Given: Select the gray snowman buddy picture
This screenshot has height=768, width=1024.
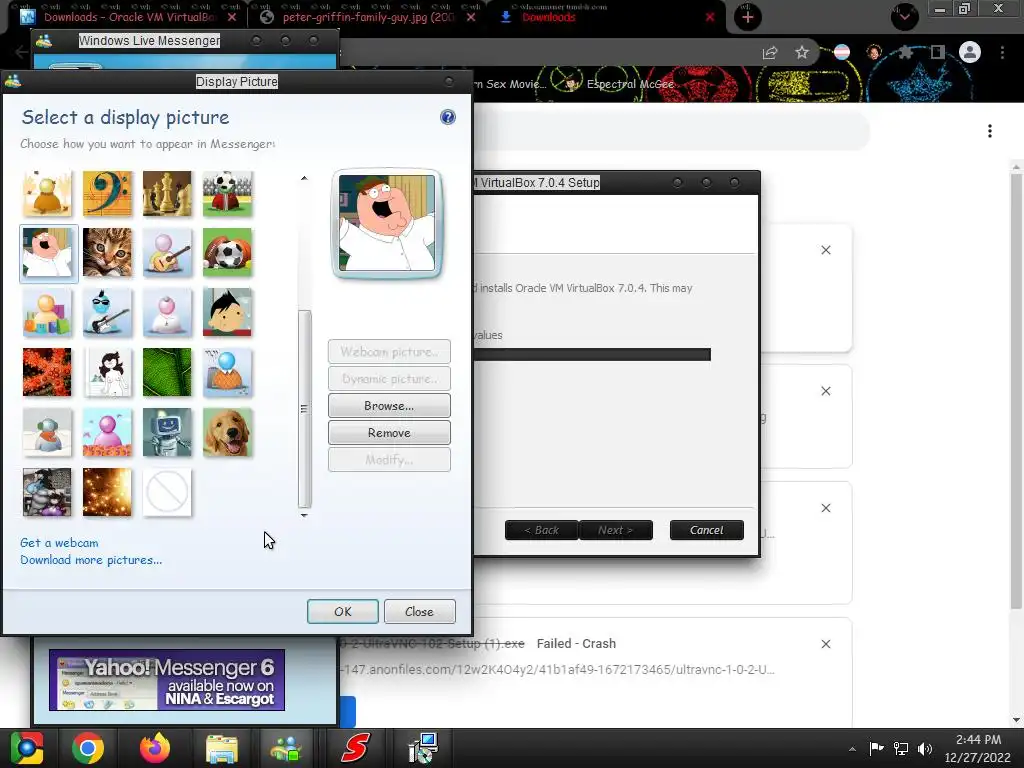Looking at the screenshot, I should click(x=47, y=432).
